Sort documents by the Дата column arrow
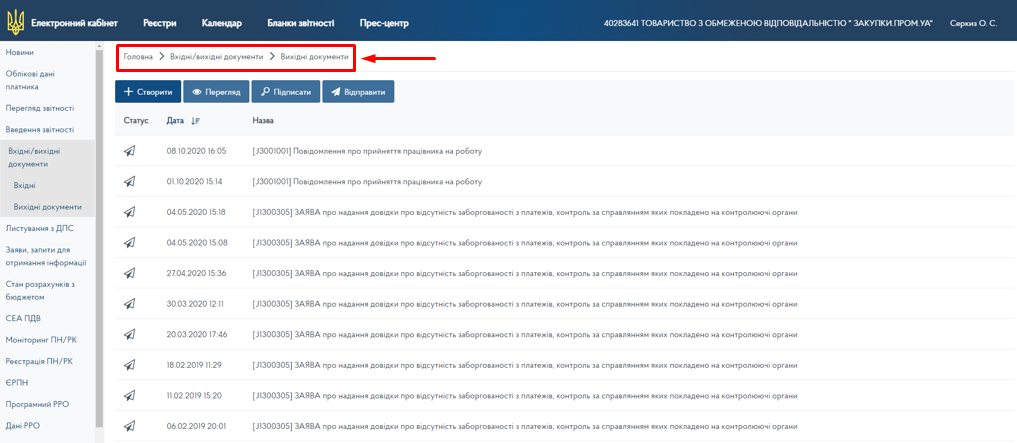The height and width of the screenshot is (443, 1017). (x=195, y=121)
